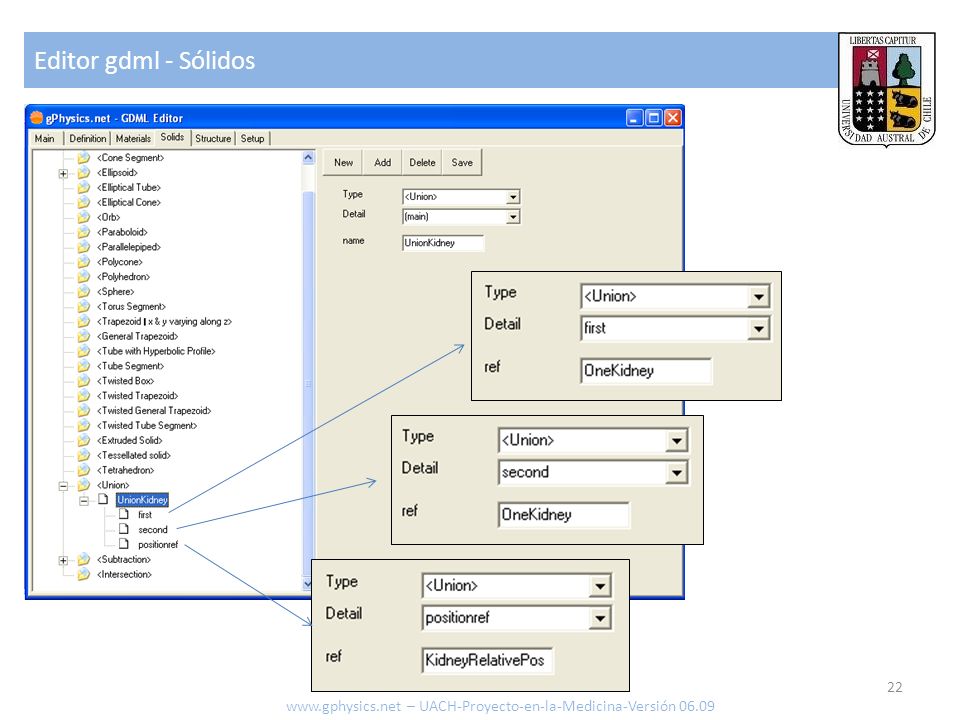Click the Paraboloid folder icon
Image resolution: width=960 pixels, height=720 pixels.
point(84,232)
